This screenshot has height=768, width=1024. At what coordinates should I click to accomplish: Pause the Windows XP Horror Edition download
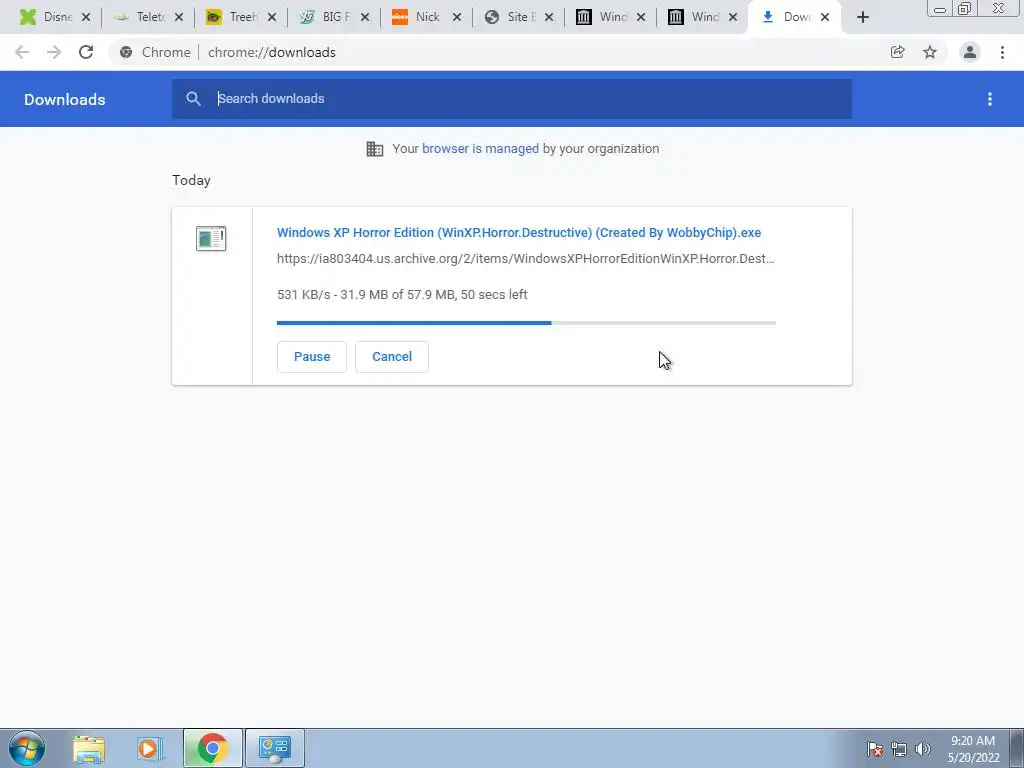pos(312,357)
